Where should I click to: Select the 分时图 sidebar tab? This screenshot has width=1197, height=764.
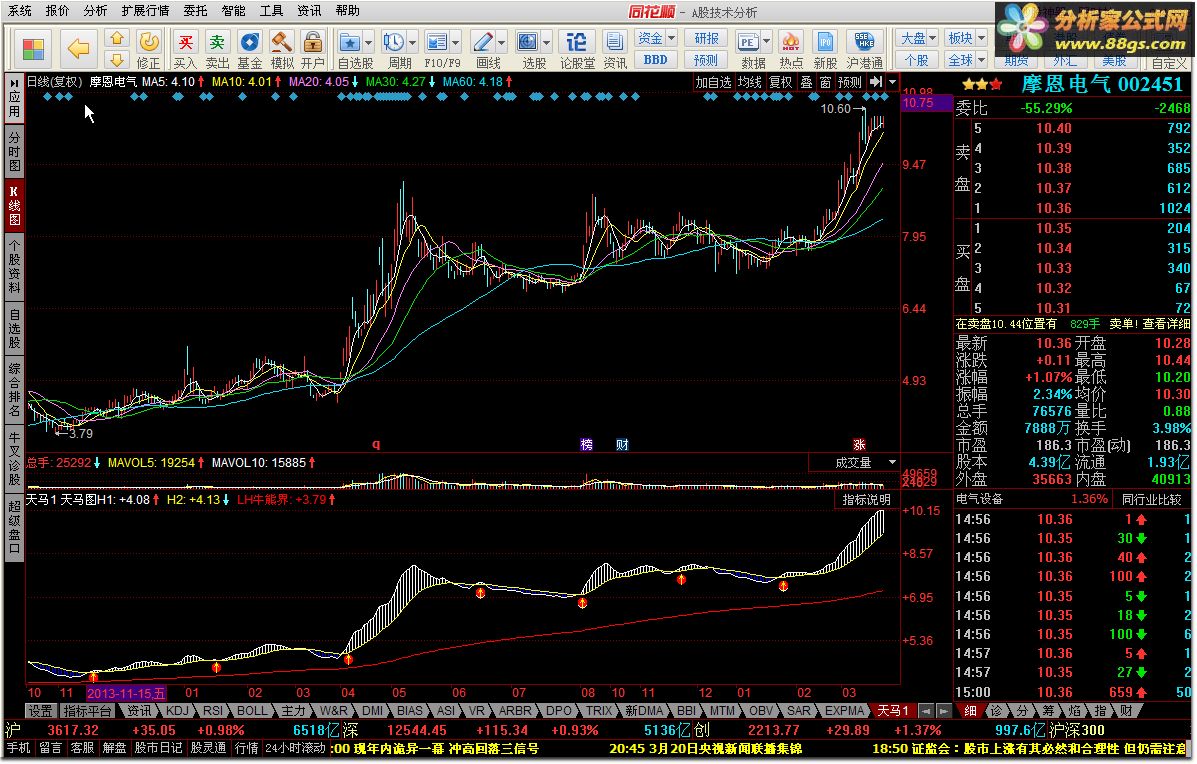[14, 153]
